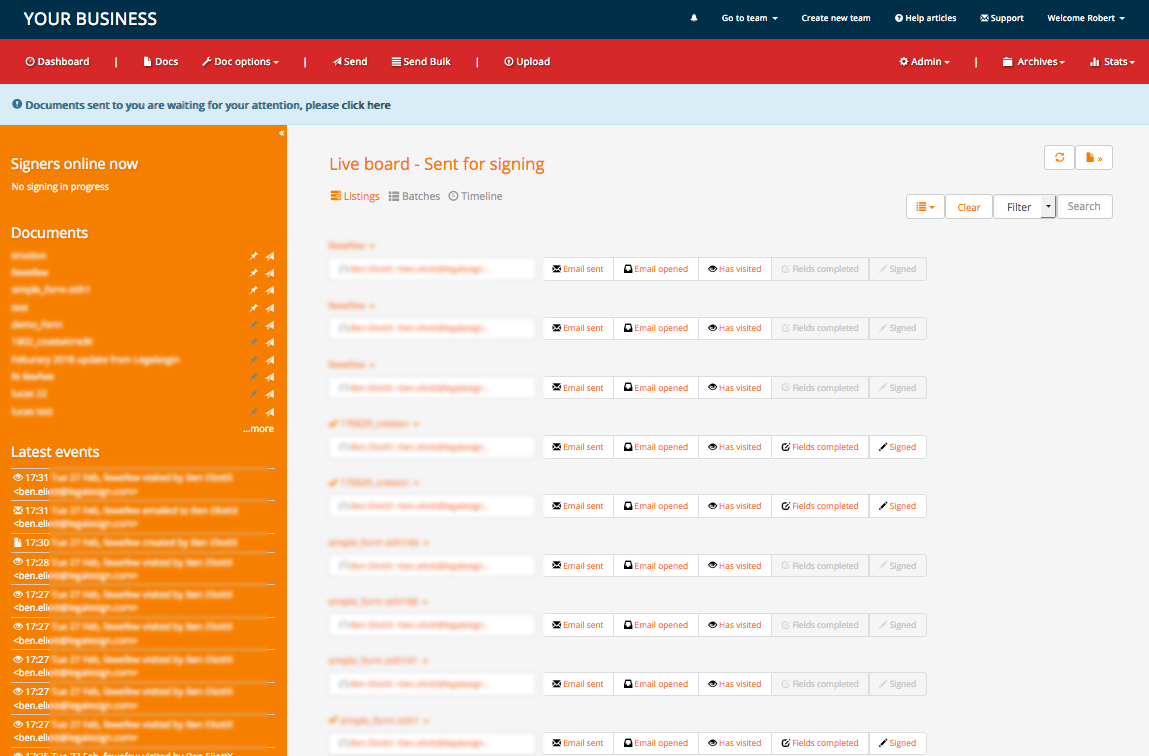1149x756 pixels.
Task: Switch to the Timeline view
Action: coord(475,196)
